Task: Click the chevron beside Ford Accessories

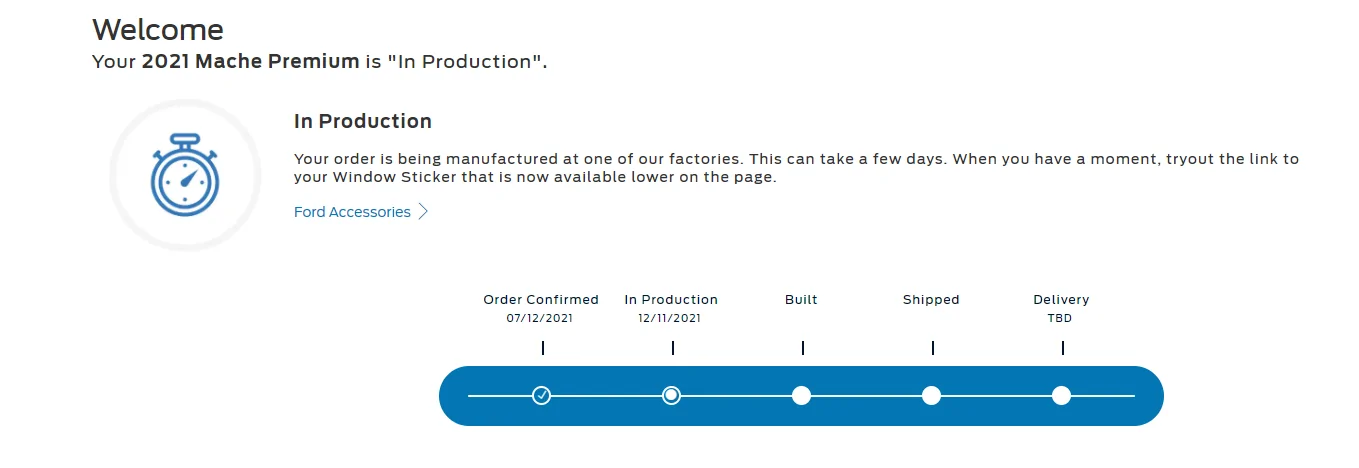Action: 423,212
